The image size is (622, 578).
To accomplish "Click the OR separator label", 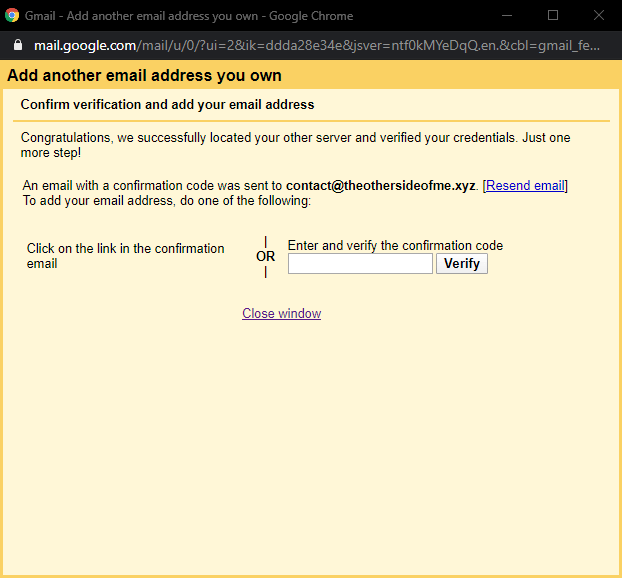I will pyautogui.click(x=265, y=256).
